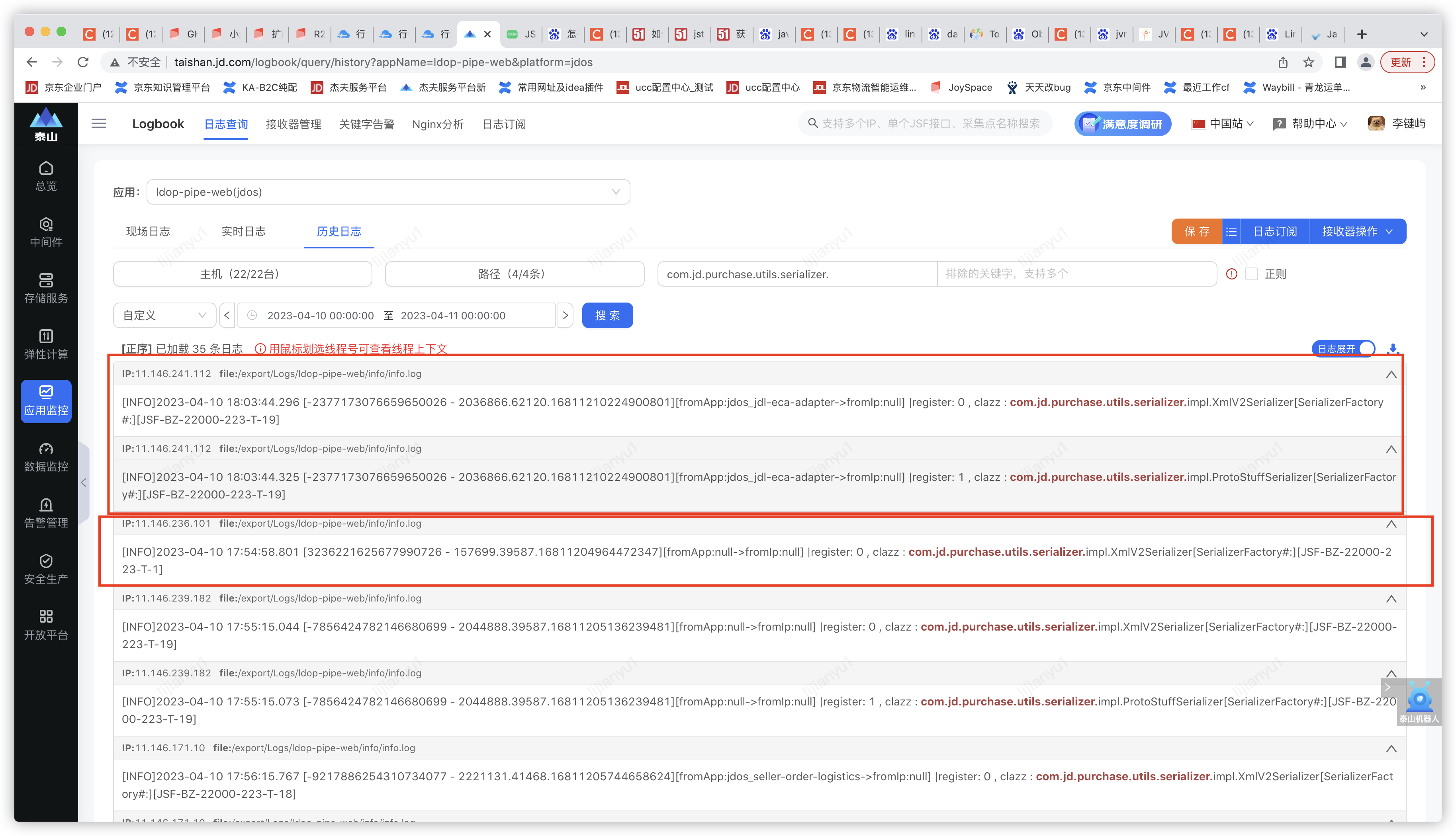Open the 应用 ldop-pipe-web(jdos) dropdown

(x=387, y=192)
